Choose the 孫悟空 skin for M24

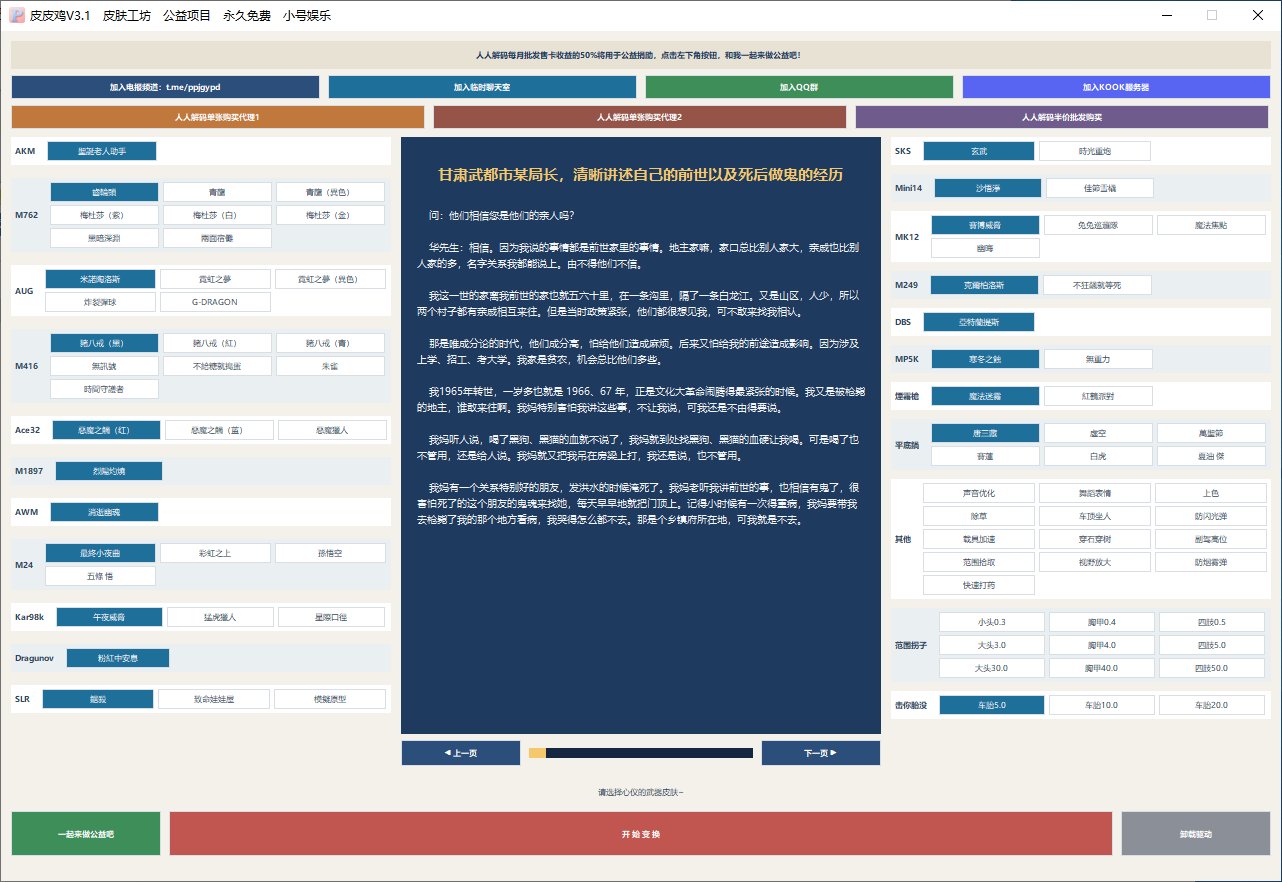[x=330, y=553]
